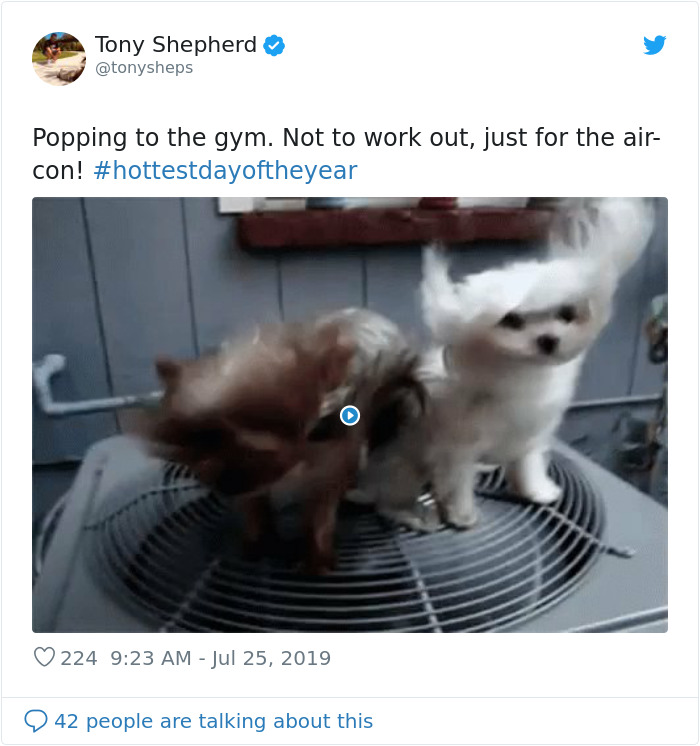Click the speech bubble conversation icon

(x=36, y=721)
